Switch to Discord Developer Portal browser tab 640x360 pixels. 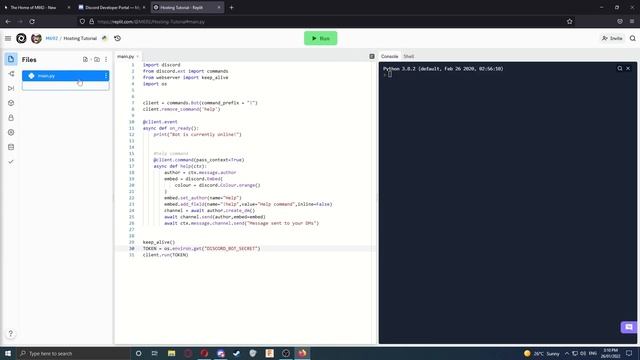(x=111, y=7)
